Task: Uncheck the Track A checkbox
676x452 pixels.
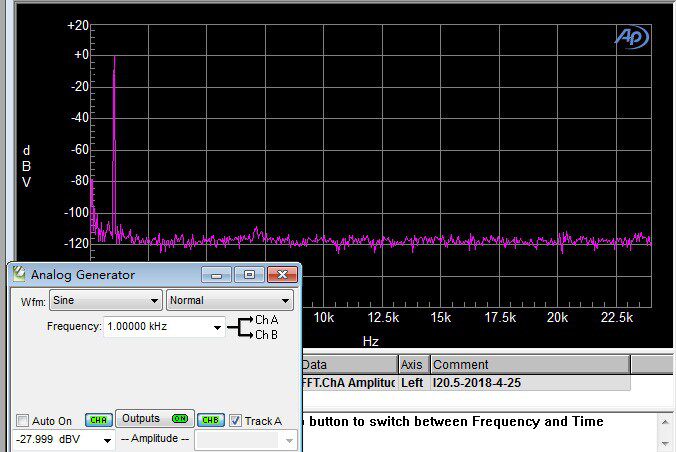Action: [x=235, y=421]
